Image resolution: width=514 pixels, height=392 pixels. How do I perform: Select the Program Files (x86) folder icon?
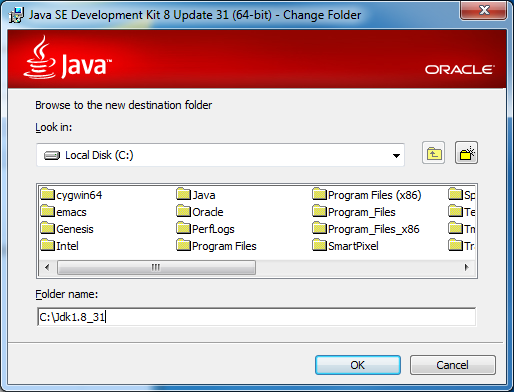coord(319,194)
